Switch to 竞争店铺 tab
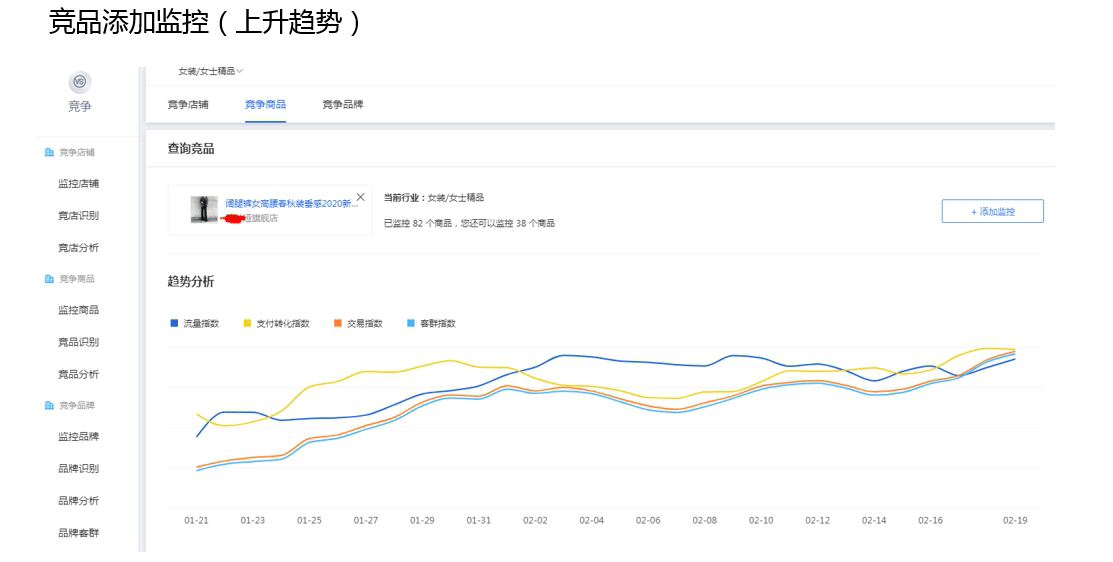This screenshot has width=1113, height=562. tap(188, 104)
